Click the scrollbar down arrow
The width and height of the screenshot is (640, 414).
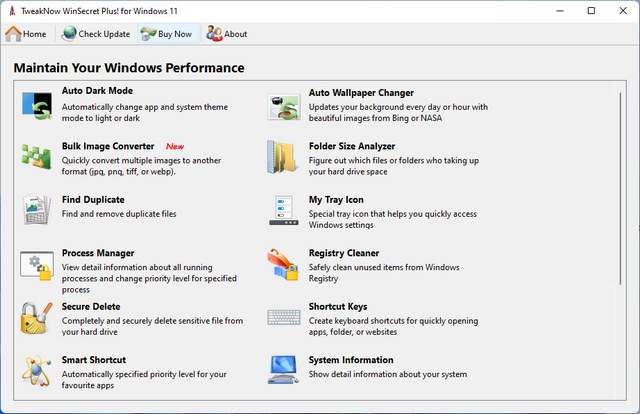tap(621, 391)
